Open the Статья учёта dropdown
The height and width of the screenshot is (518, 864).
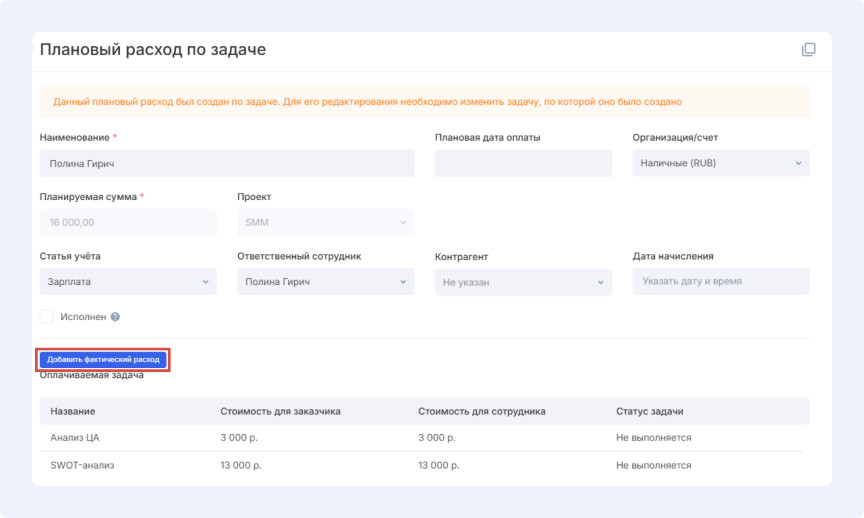(x=128, y=282)
